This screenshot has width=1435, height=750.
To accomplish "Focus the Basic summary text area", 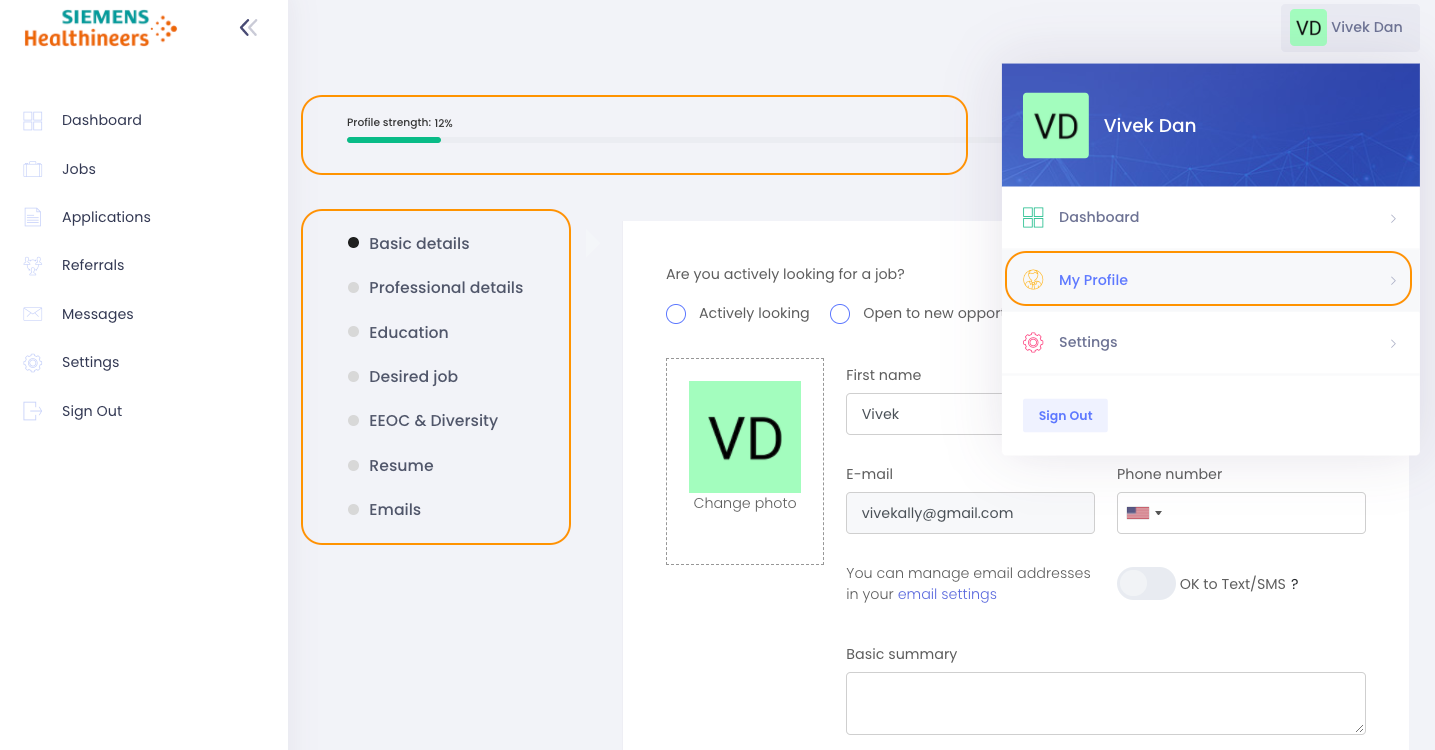I will point(1105,704).
